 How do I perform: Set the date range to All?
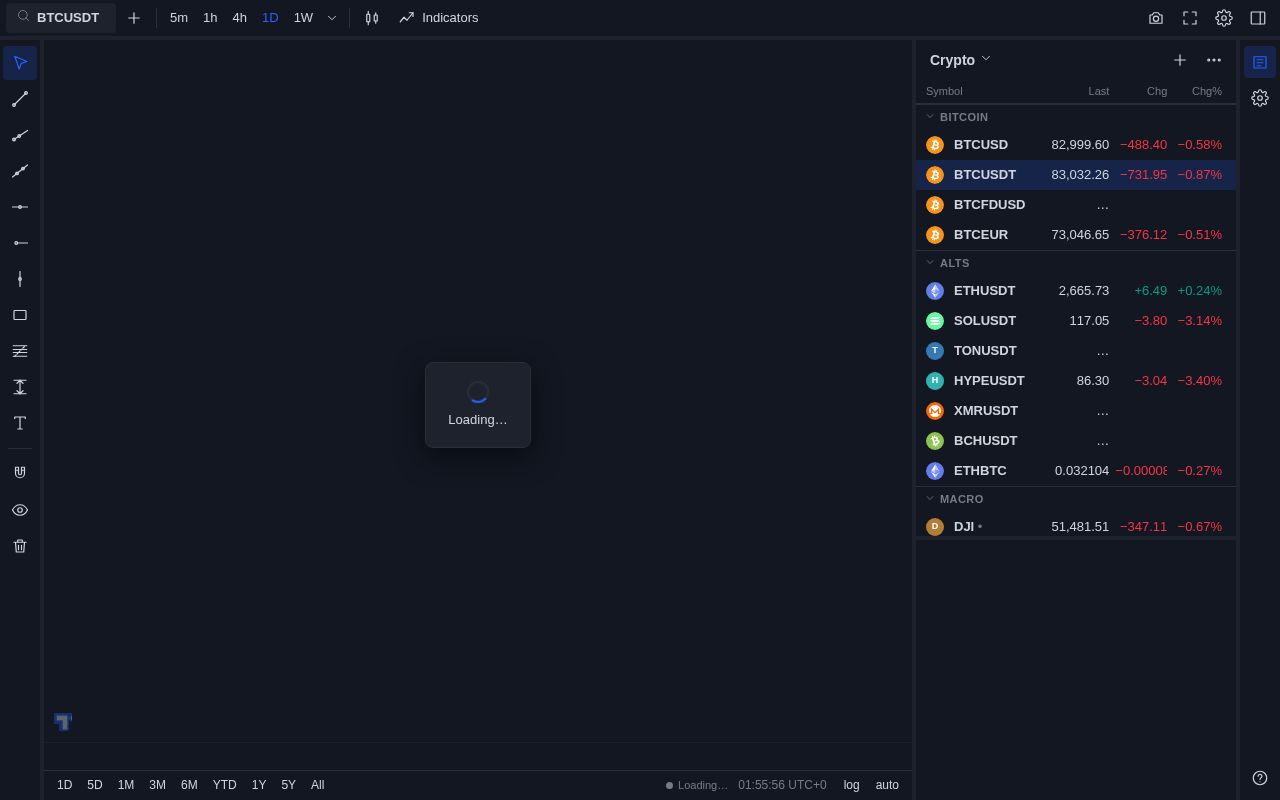[x=317, y=785]
